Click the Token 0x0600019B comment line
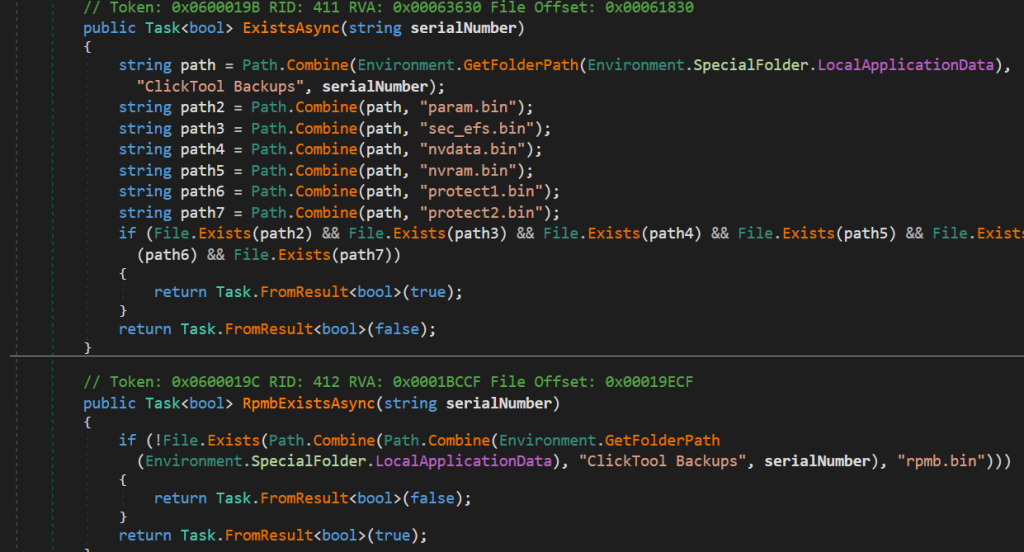Screen dimensions: 1024x552 (389, 7)
